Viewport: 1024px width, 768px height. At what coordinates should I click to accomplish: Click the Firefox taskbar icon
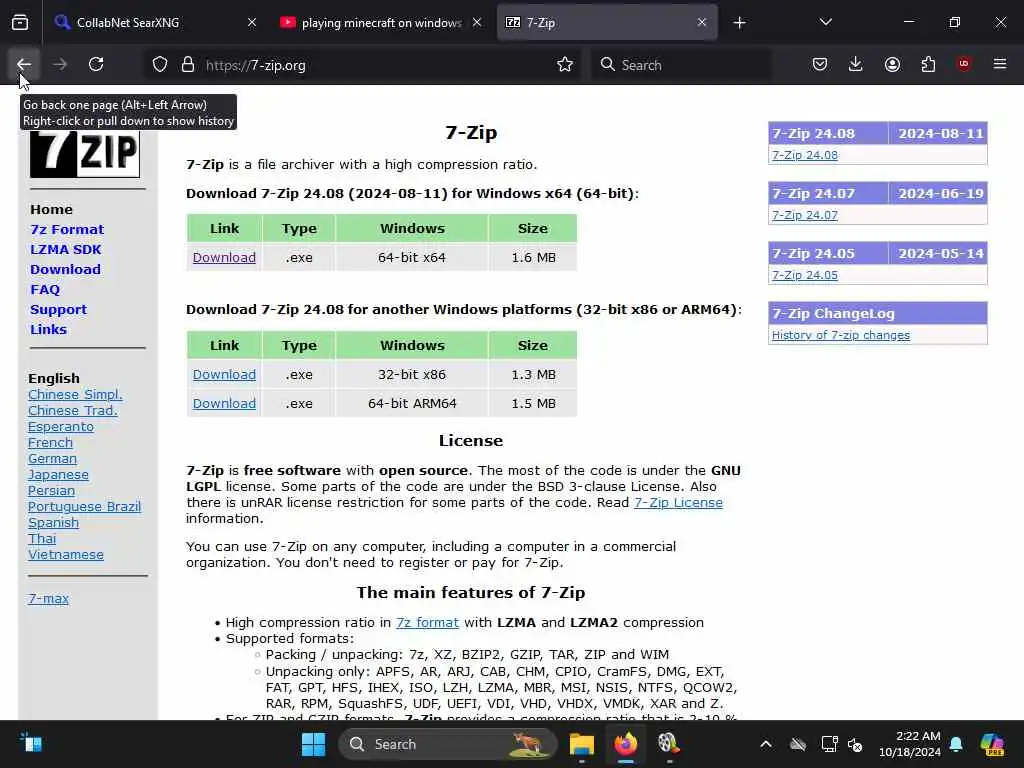point(626,744)
